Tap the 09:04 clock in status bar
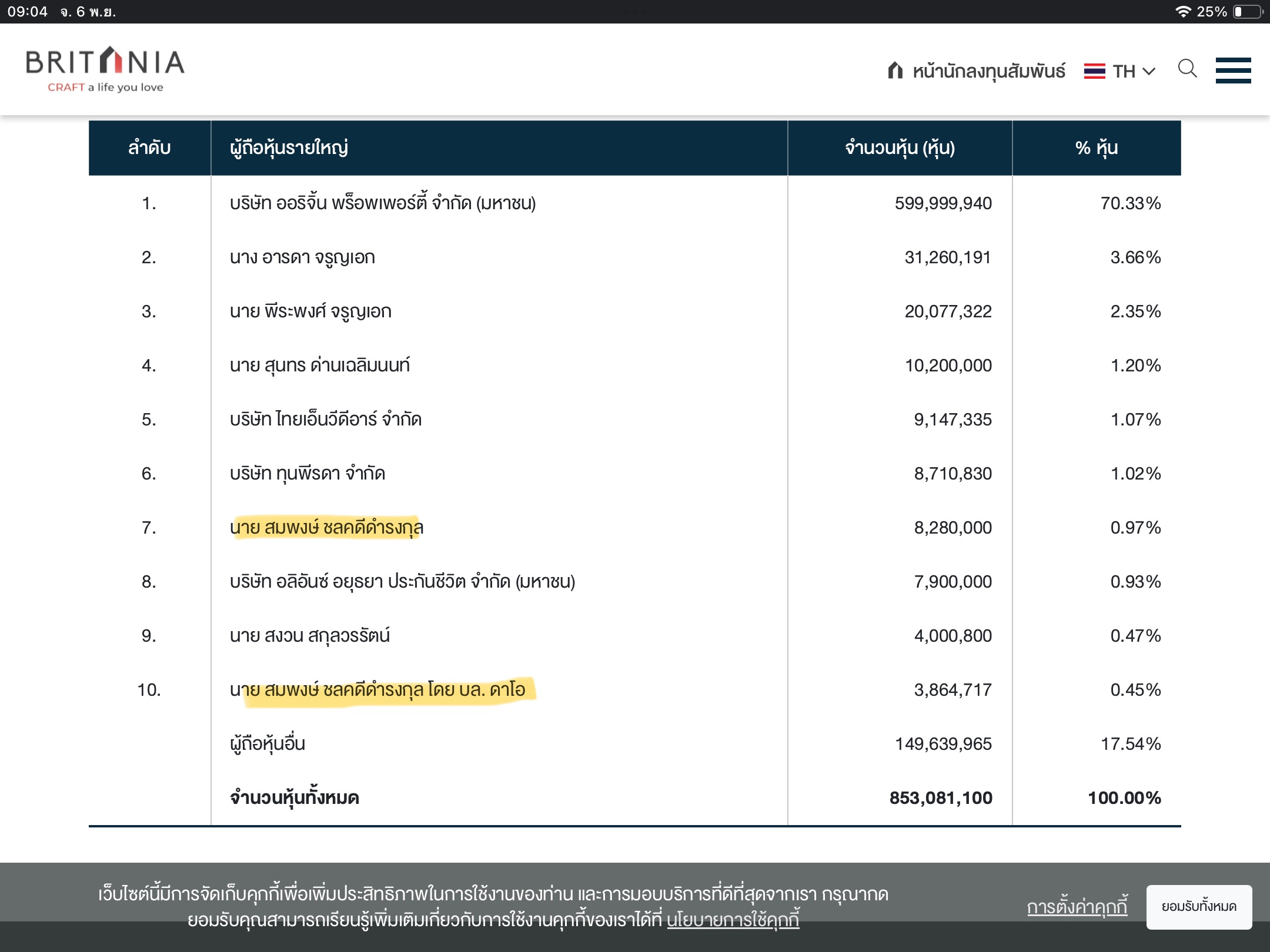The image size is (1270, 952). pyautogui.click(x=28, y=12)
